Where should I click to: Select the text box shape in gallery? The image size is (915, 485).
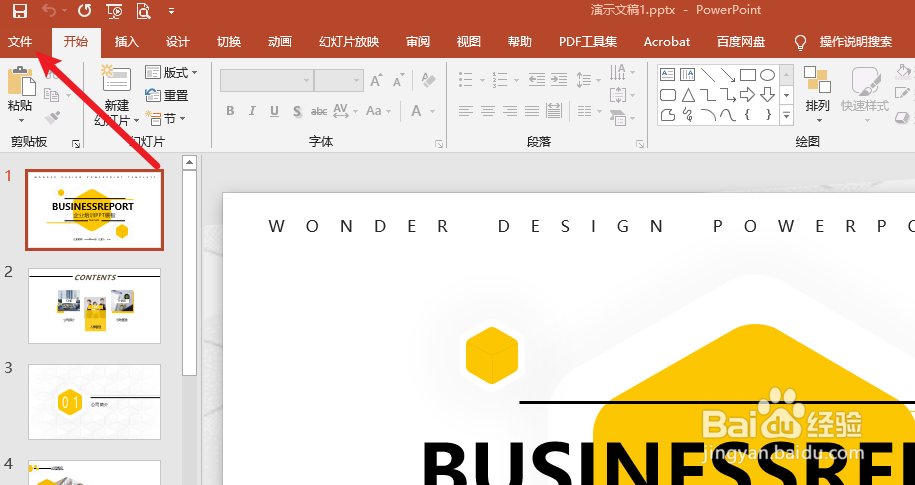(x=667, y=75)
